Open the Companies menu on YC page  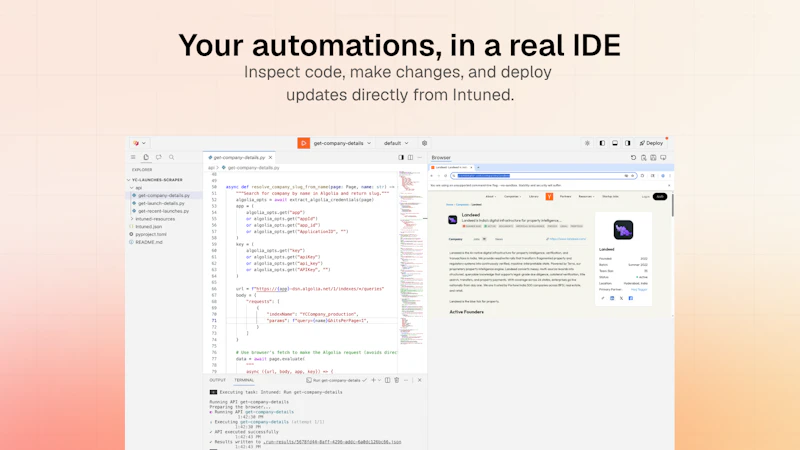click(512, 196)
